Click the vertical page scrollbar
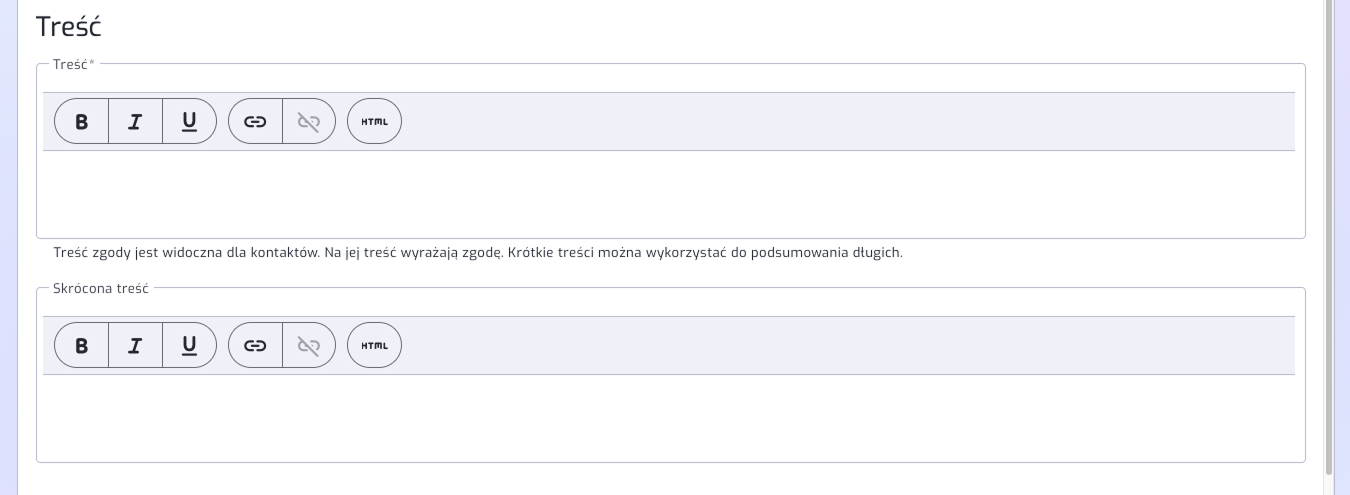This screenshot has width=1350, height=495. [x=1329, y=237]
